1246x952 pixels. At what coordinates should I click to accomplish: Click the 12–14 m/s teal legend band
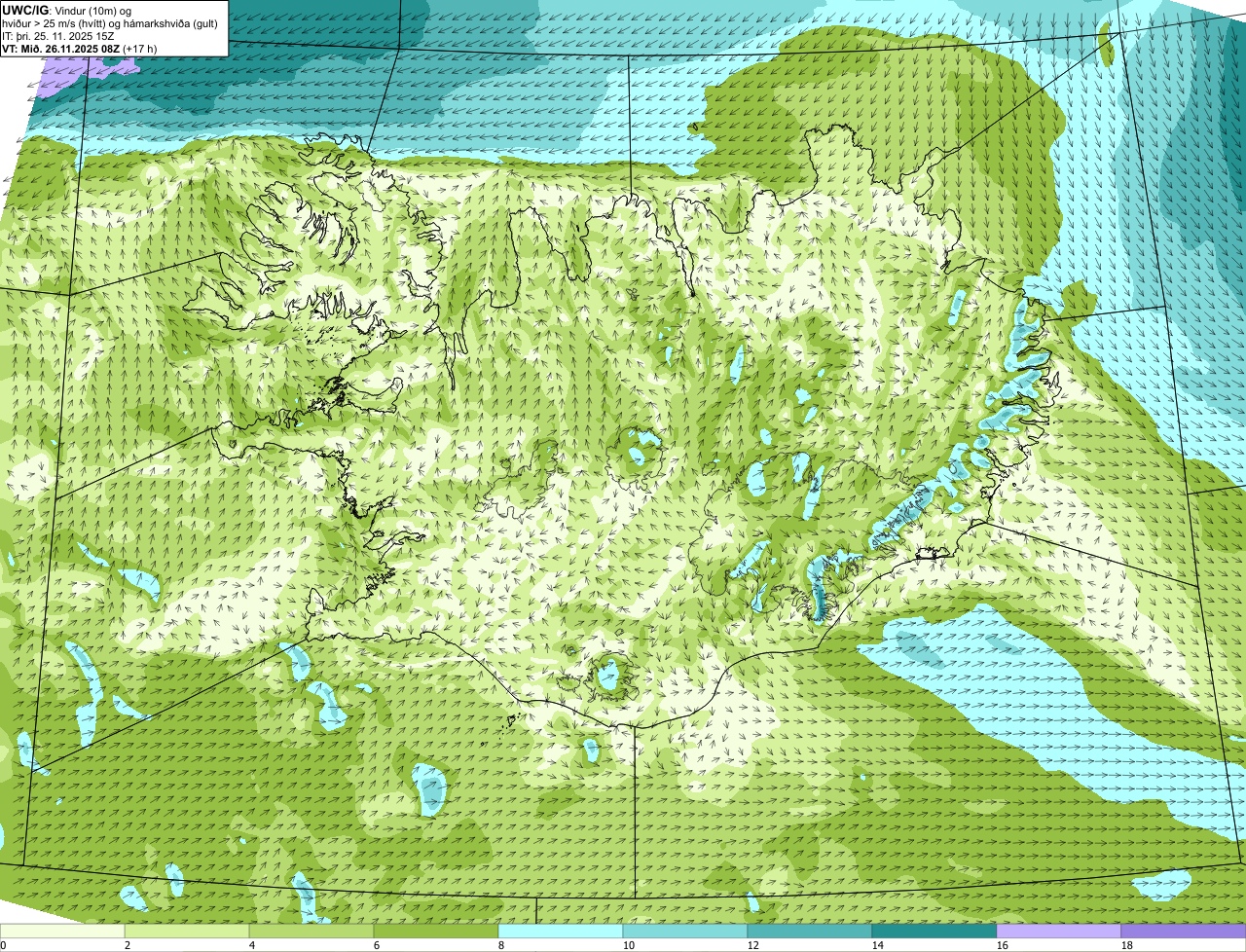pos(810,931)
